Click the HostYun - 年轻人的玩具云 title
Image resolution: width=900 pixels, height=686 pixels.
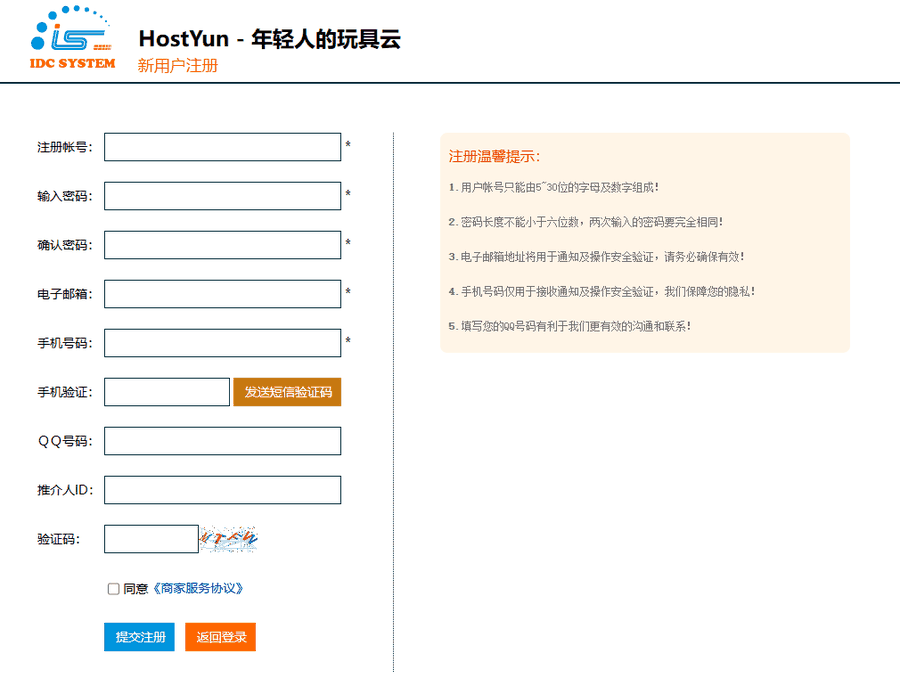pyautogui.click(x=270, y=39)
